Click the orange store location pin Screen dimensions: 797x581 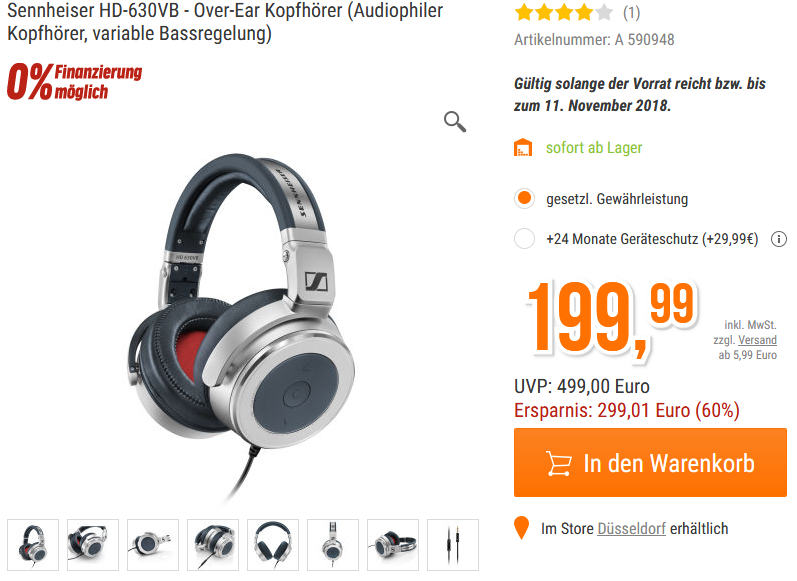coord(522,528)
